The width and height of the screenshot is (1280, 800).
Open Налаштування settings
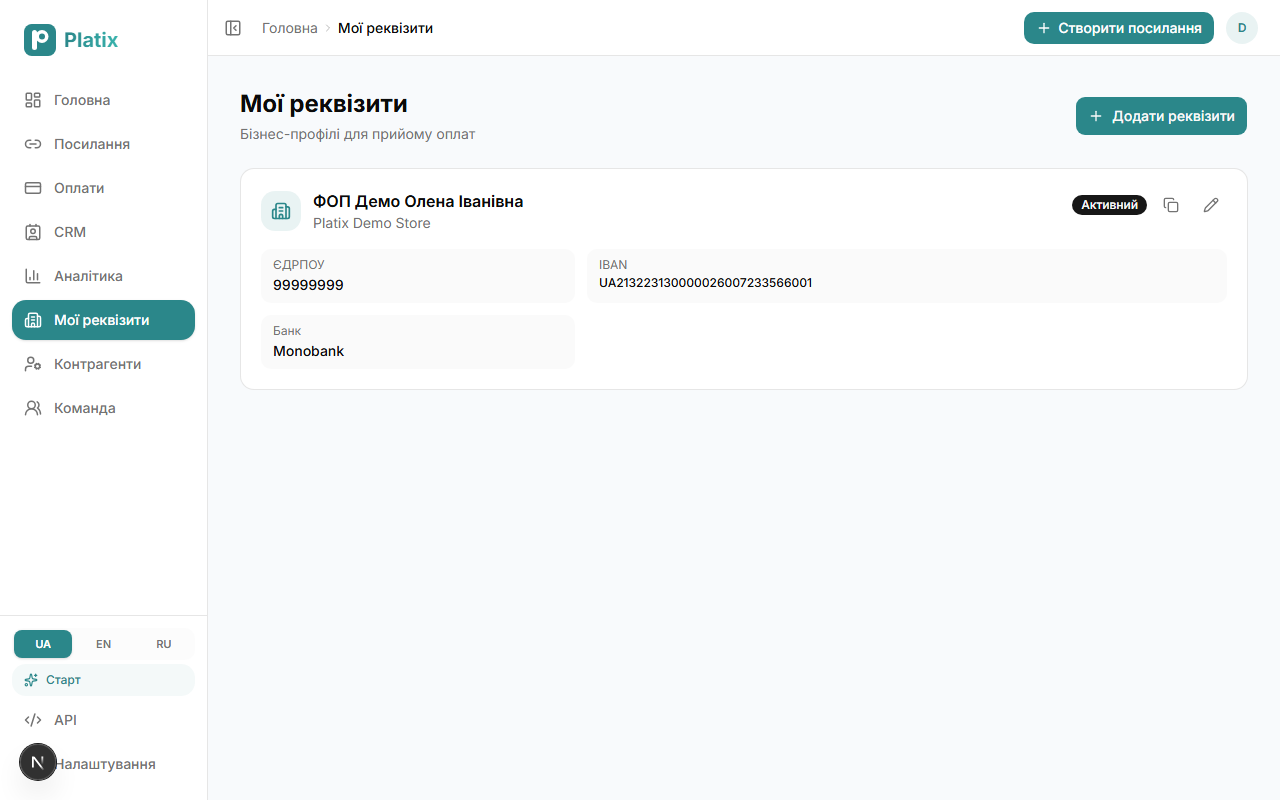tap(104, 764)
